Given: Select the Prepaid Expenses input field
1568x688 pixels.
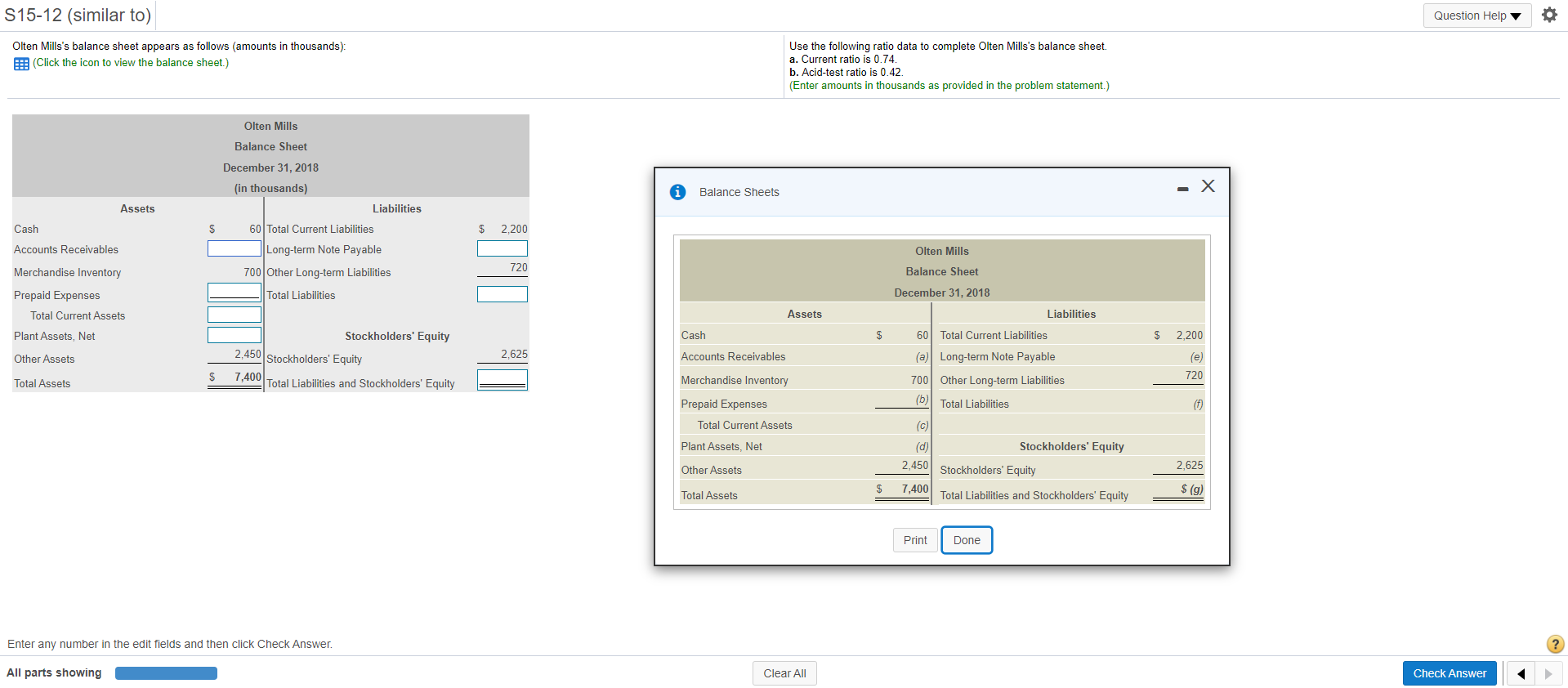Looking at the screenshot, I should point(235,292).
